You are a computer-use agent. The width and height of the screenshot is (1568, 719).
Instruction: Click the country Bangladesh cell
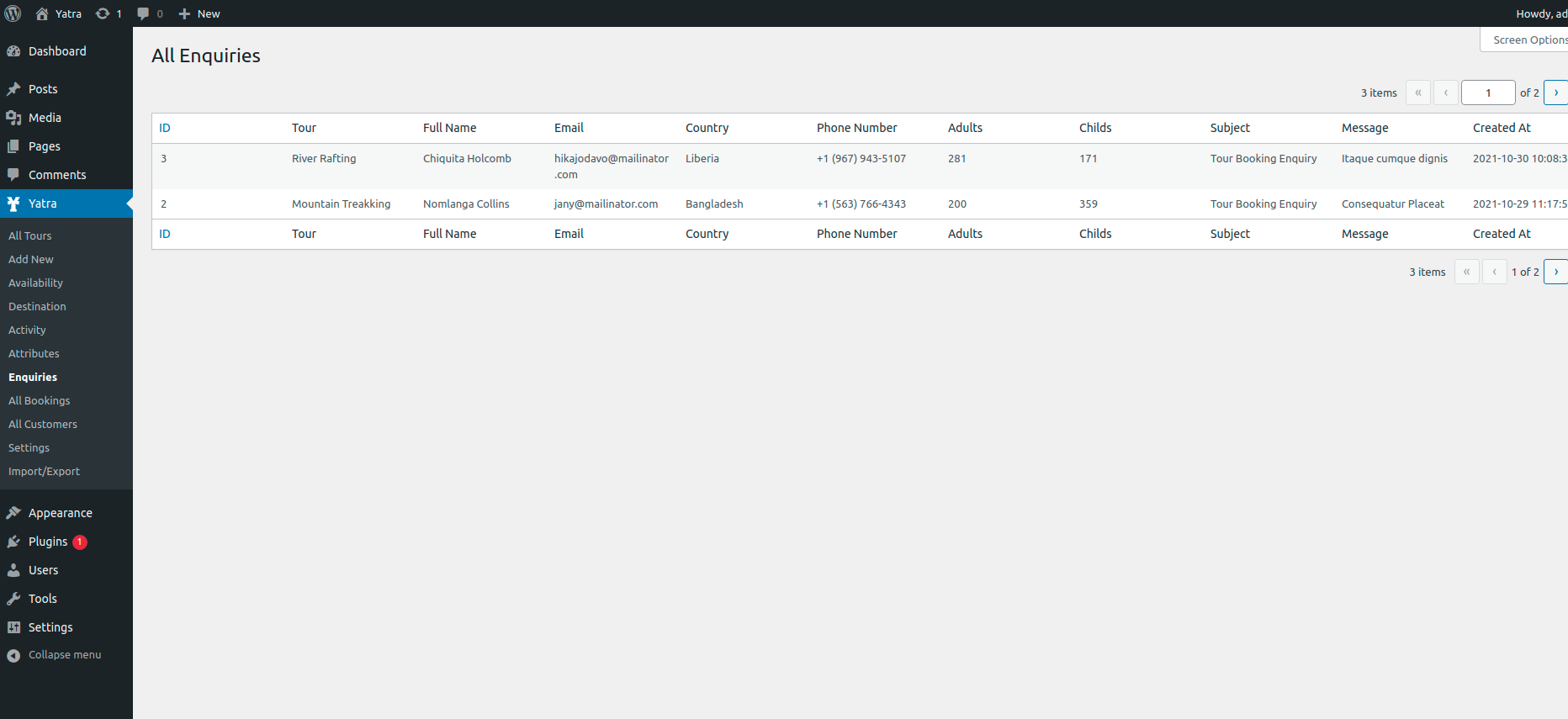[714, 204]
